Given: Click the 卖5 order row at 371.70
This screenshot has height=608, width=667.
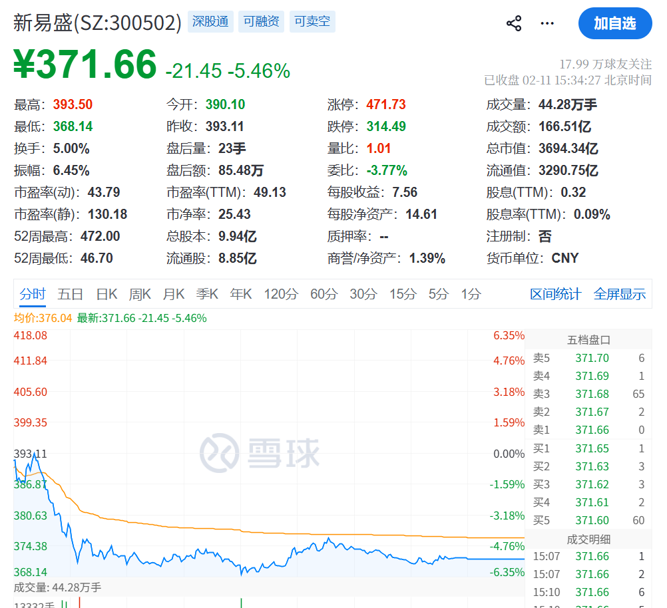Looking at the screenshot, I should pyautogui.click(x=589, y=357).
